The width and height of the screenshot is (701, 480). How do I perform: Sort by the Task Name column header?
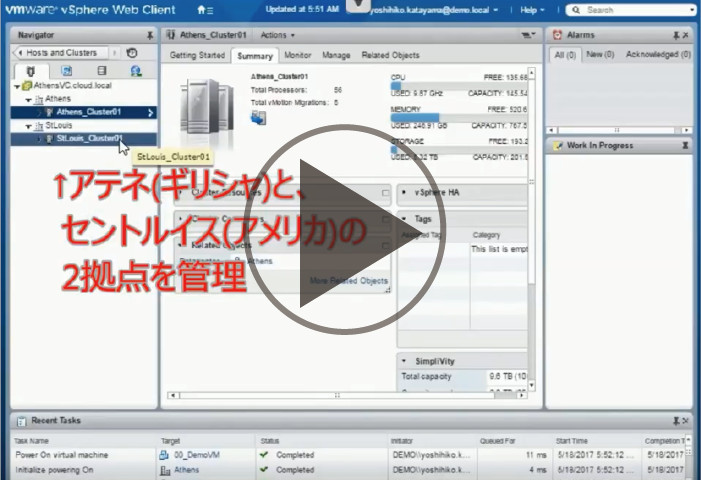31,441
